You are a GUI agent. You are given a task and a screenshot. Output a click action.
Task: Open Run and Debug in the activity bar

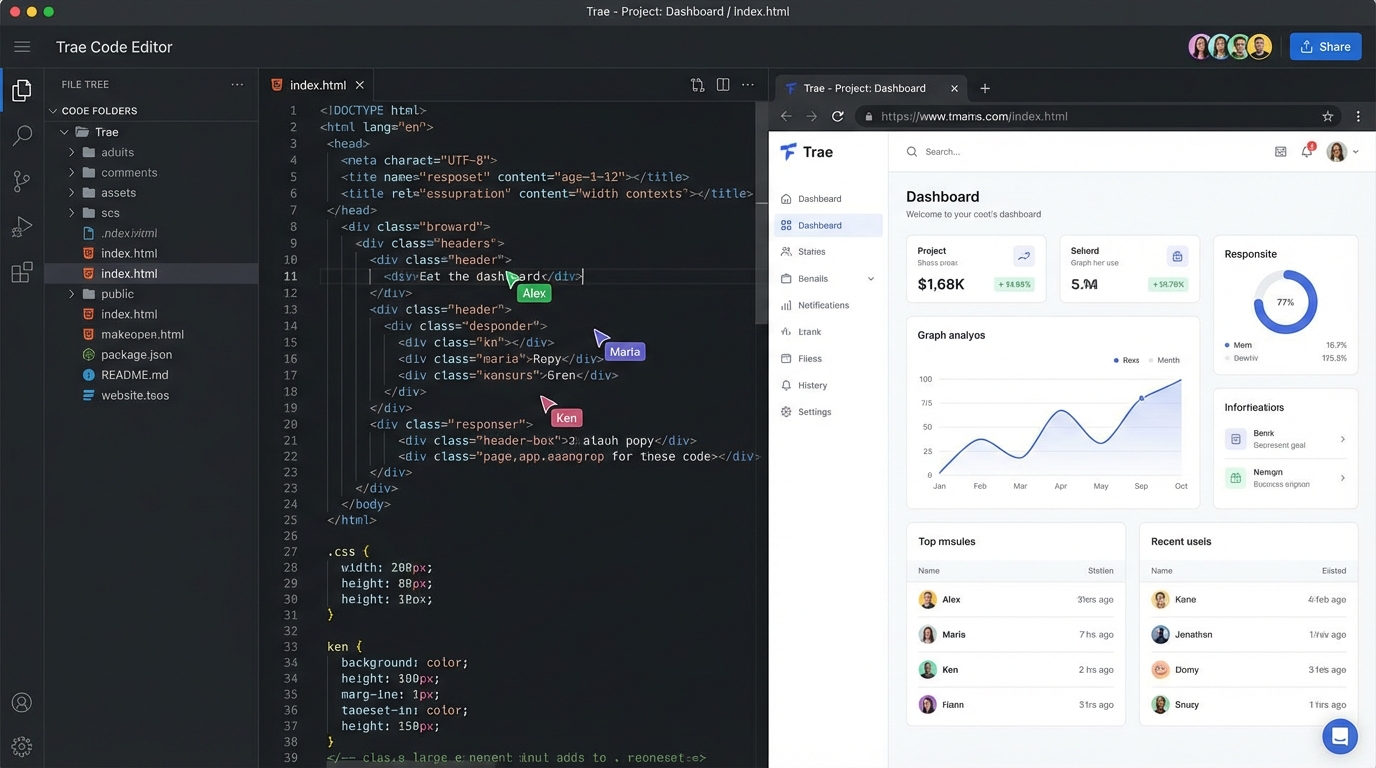point(22,226)
